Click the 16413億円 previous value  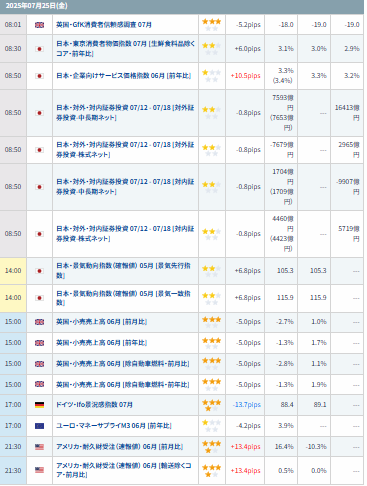point(347,113)
